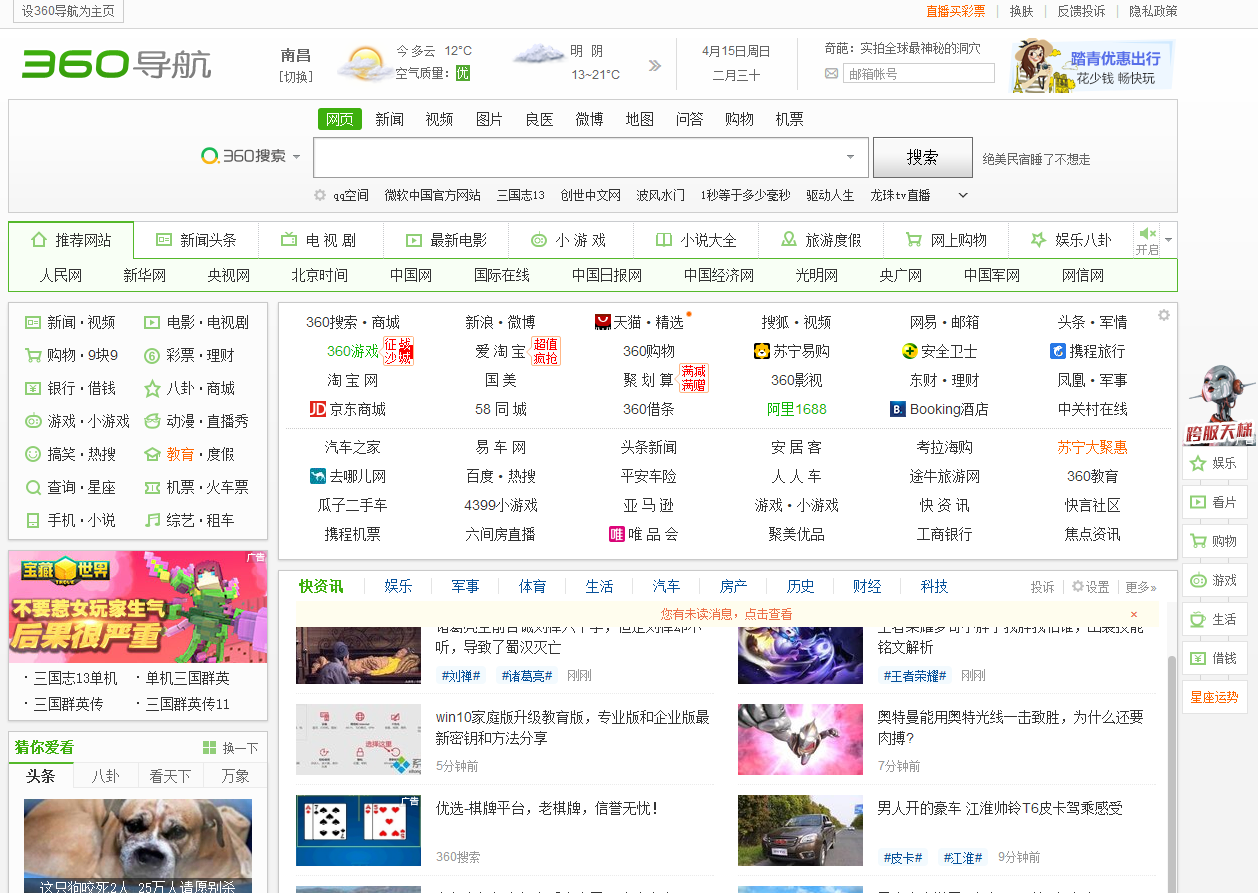
Task: Select the 机票 search type
Action: [x=790, y=119]
